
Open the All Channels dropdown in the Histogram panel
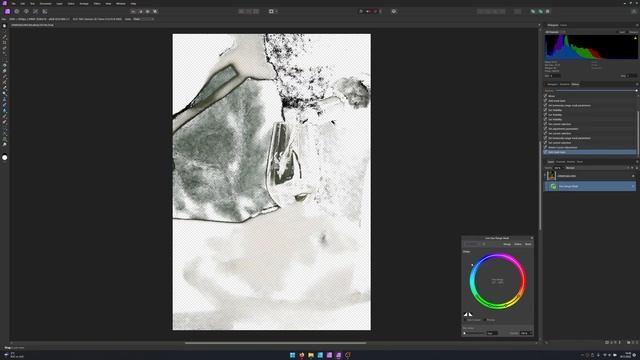[556, 32]
